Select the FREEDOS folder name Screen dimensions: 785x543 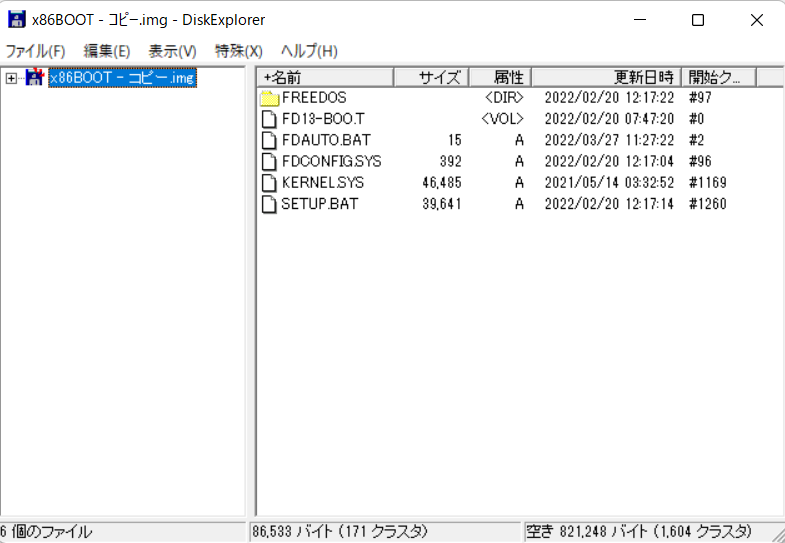click(x=314, y=98)
